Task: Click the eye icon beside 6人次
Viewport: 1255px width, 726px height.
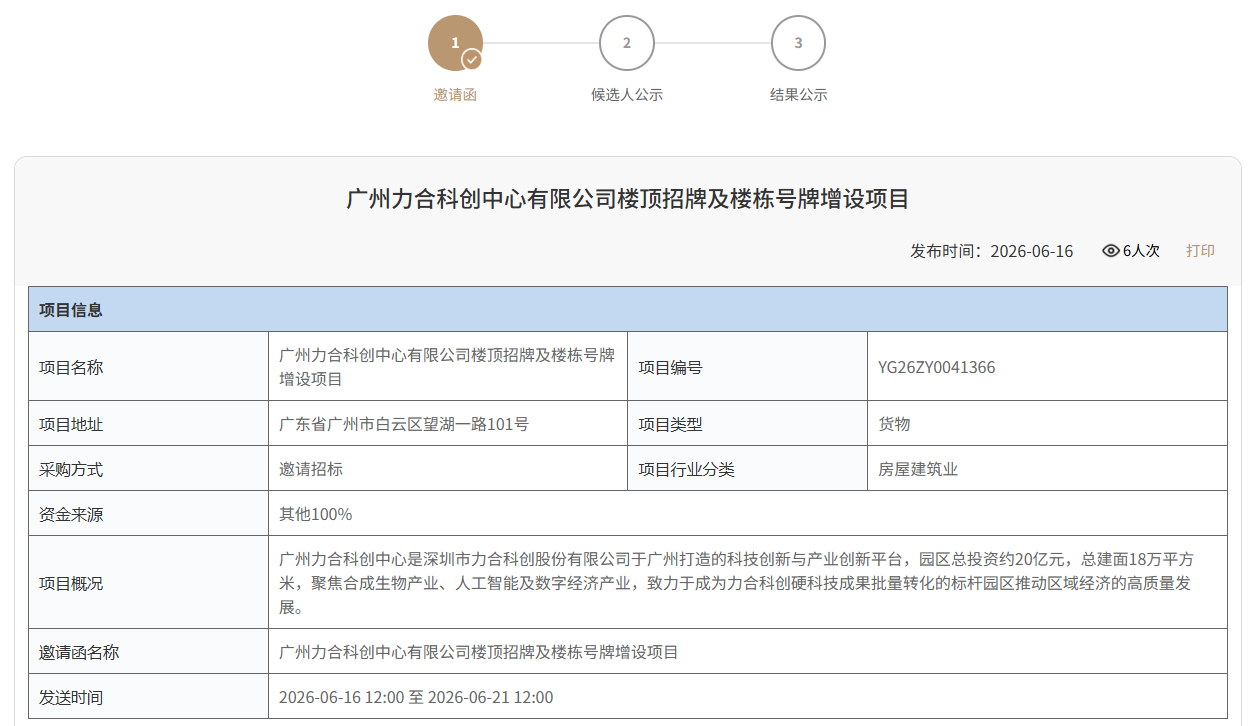Action: click(x=1111, y=251)
